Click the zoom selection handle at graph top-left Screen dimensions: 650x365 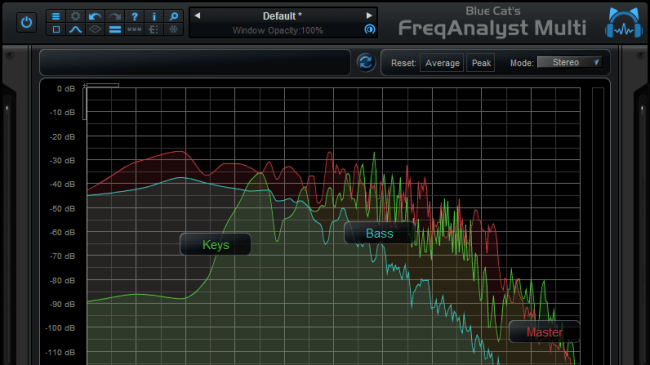(x=85, y=86)
